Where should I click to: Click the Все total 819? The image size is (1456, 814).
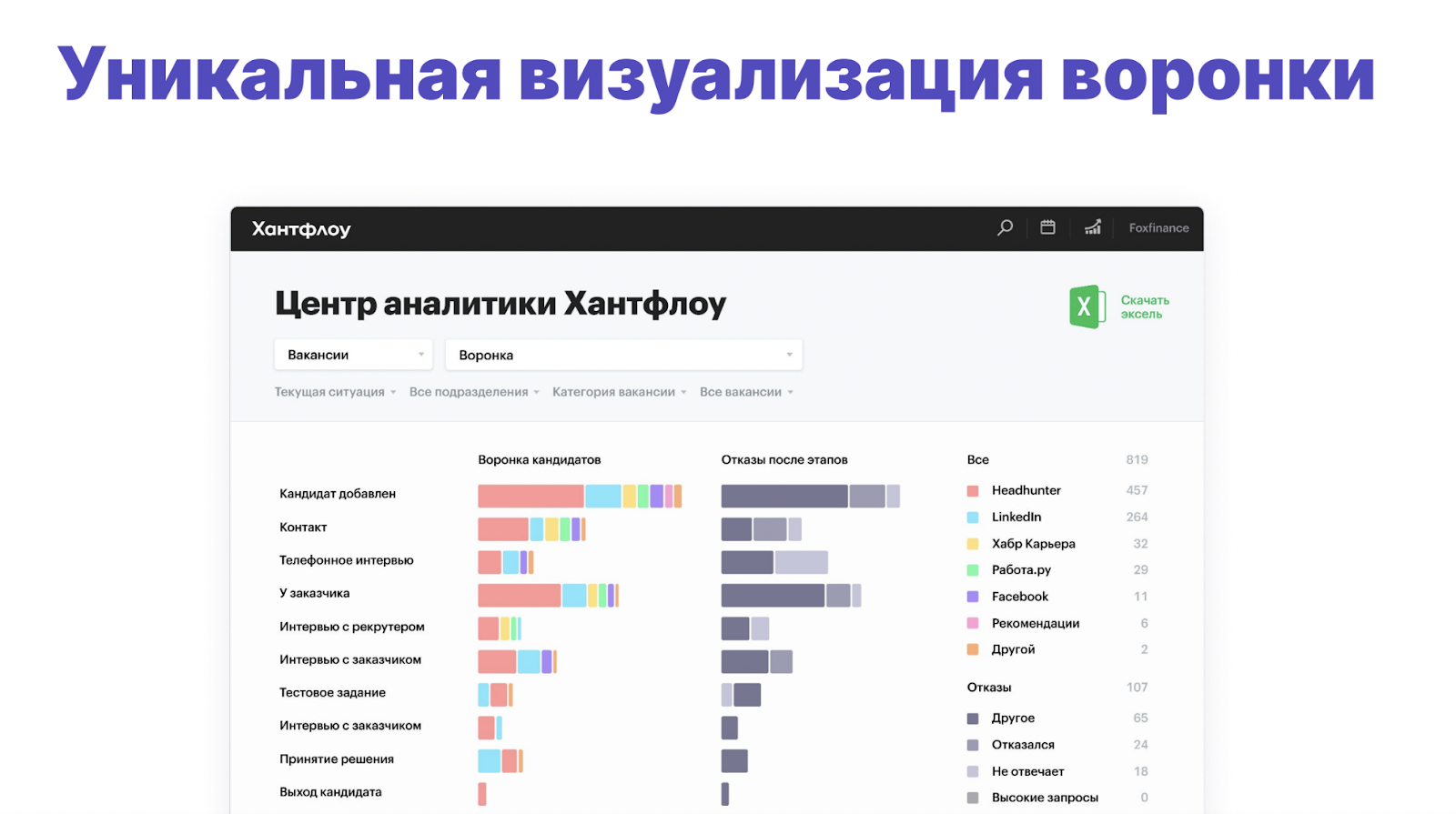(1137, 460)
